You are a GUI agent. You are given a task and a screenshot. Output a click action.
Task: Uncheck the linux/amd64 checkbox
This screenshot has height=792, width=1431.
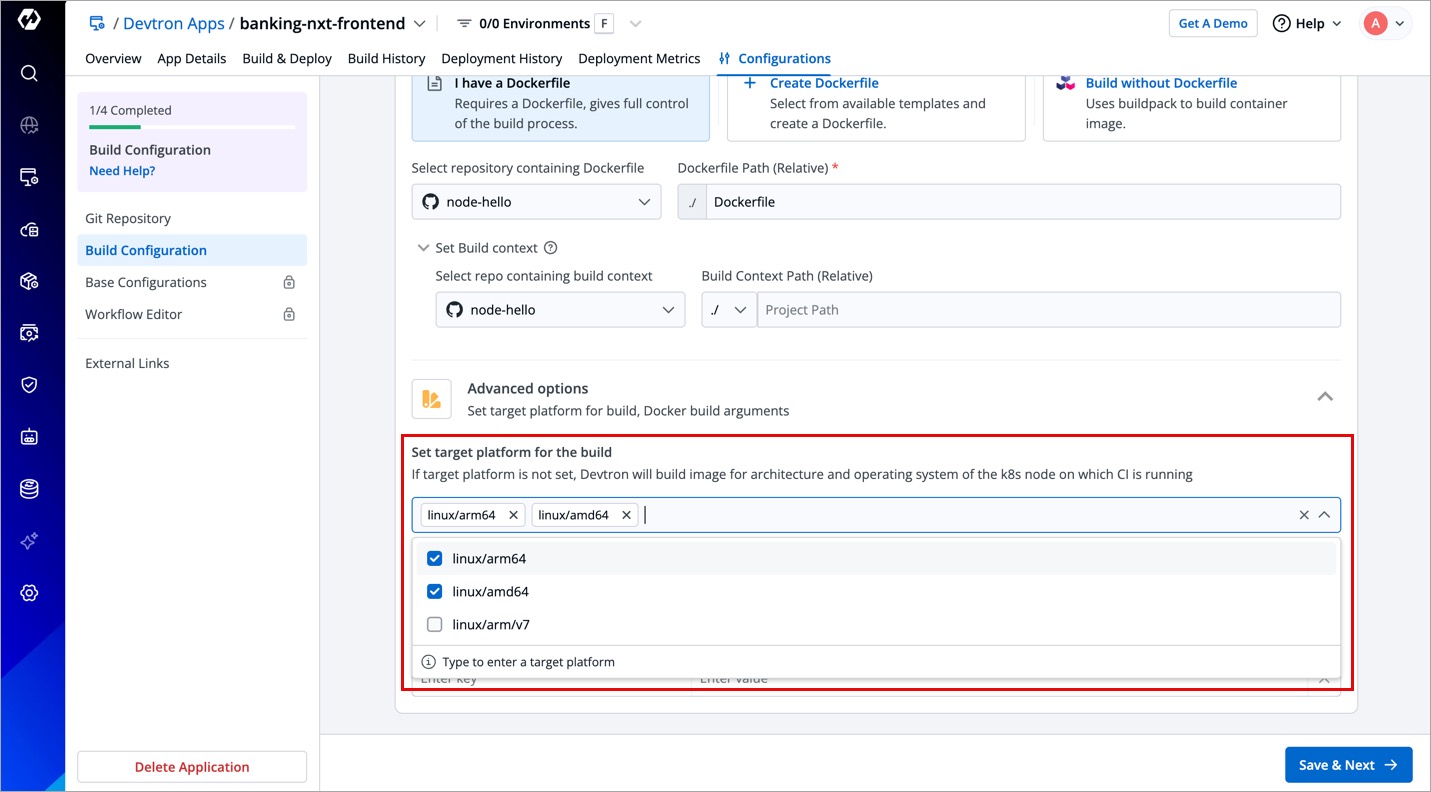point(435,592)
